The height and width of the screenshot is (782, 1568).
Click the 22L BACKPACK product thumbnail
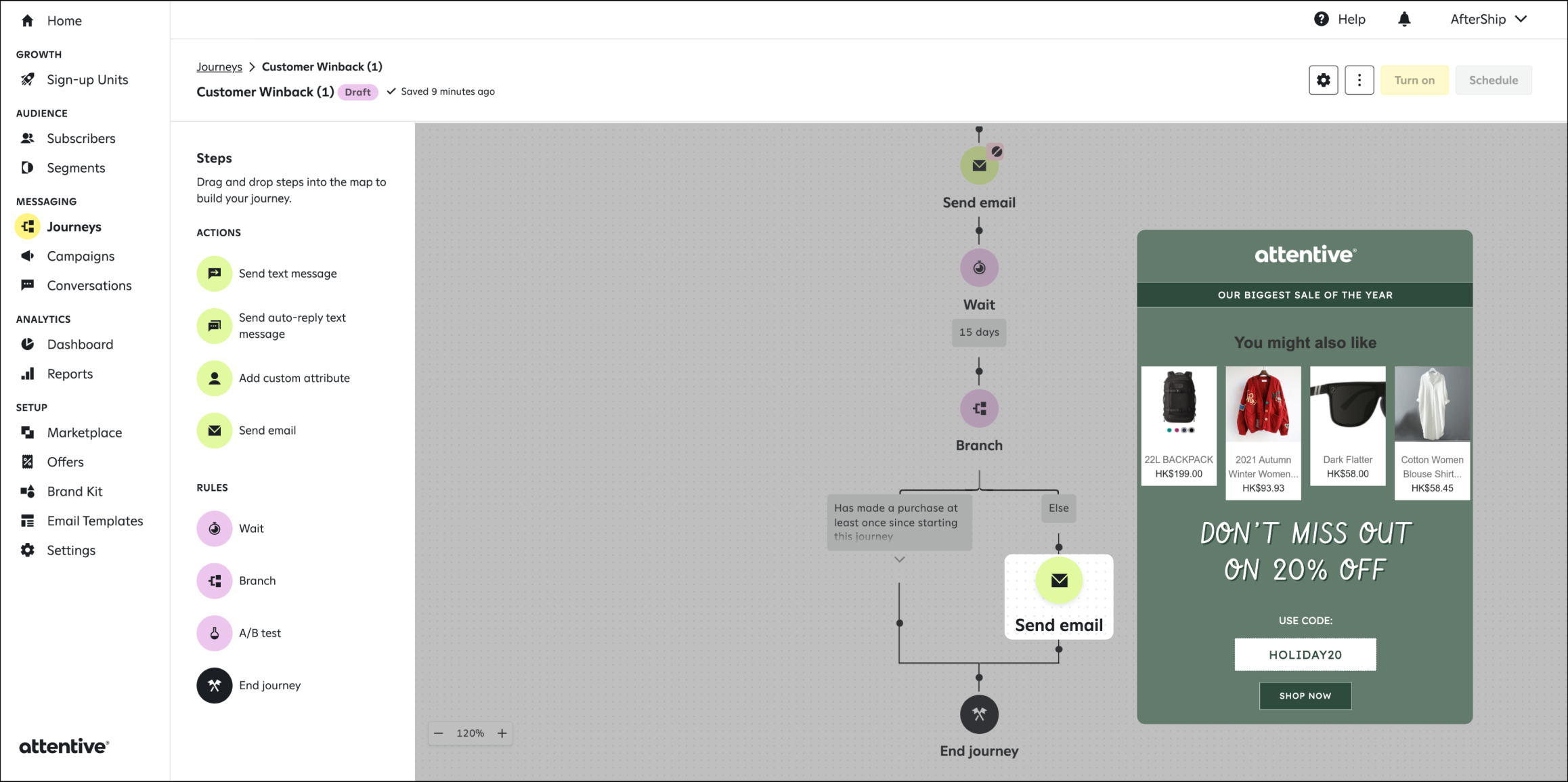[x=1179, y=404]
